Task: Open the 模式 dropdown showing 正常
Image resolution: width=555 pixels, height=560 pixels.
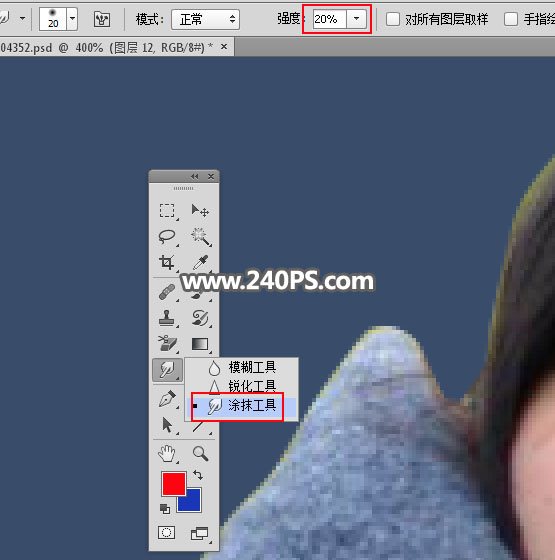Action: [x=205, y=19]
